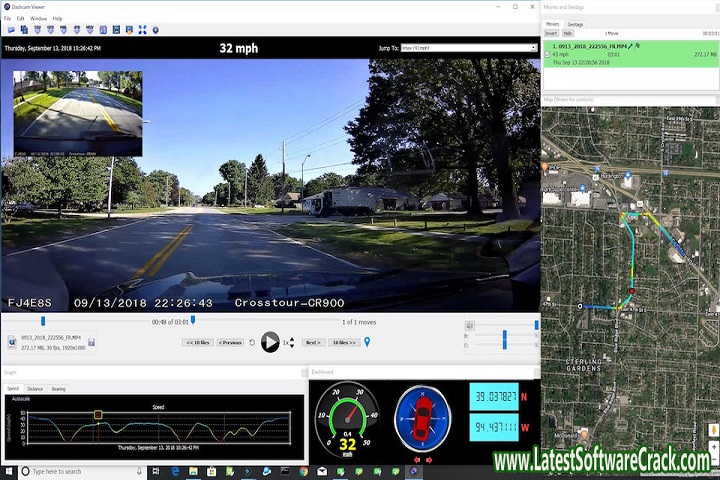Switch to the Geotags tab
720x480 pixels.
click(575, 23)
